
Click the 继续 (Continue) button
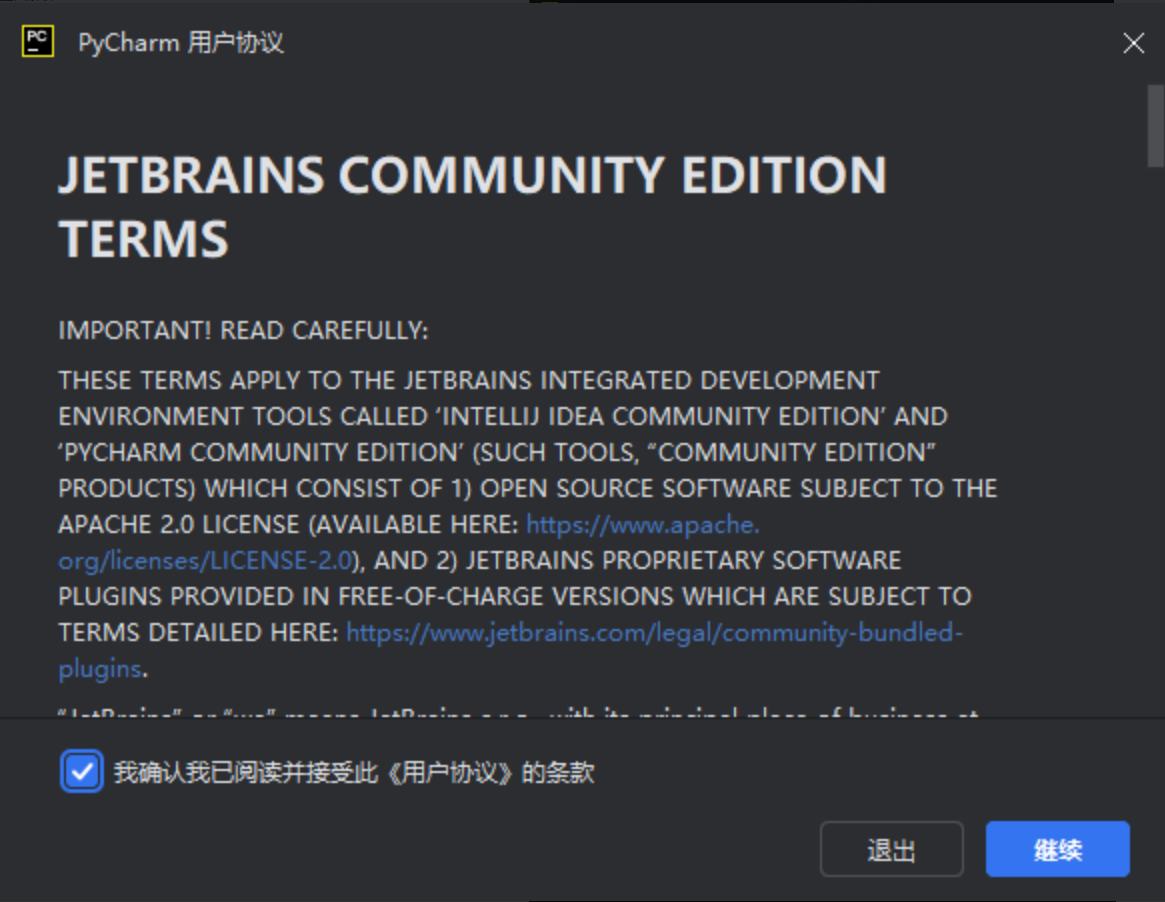pos(1057,849)
